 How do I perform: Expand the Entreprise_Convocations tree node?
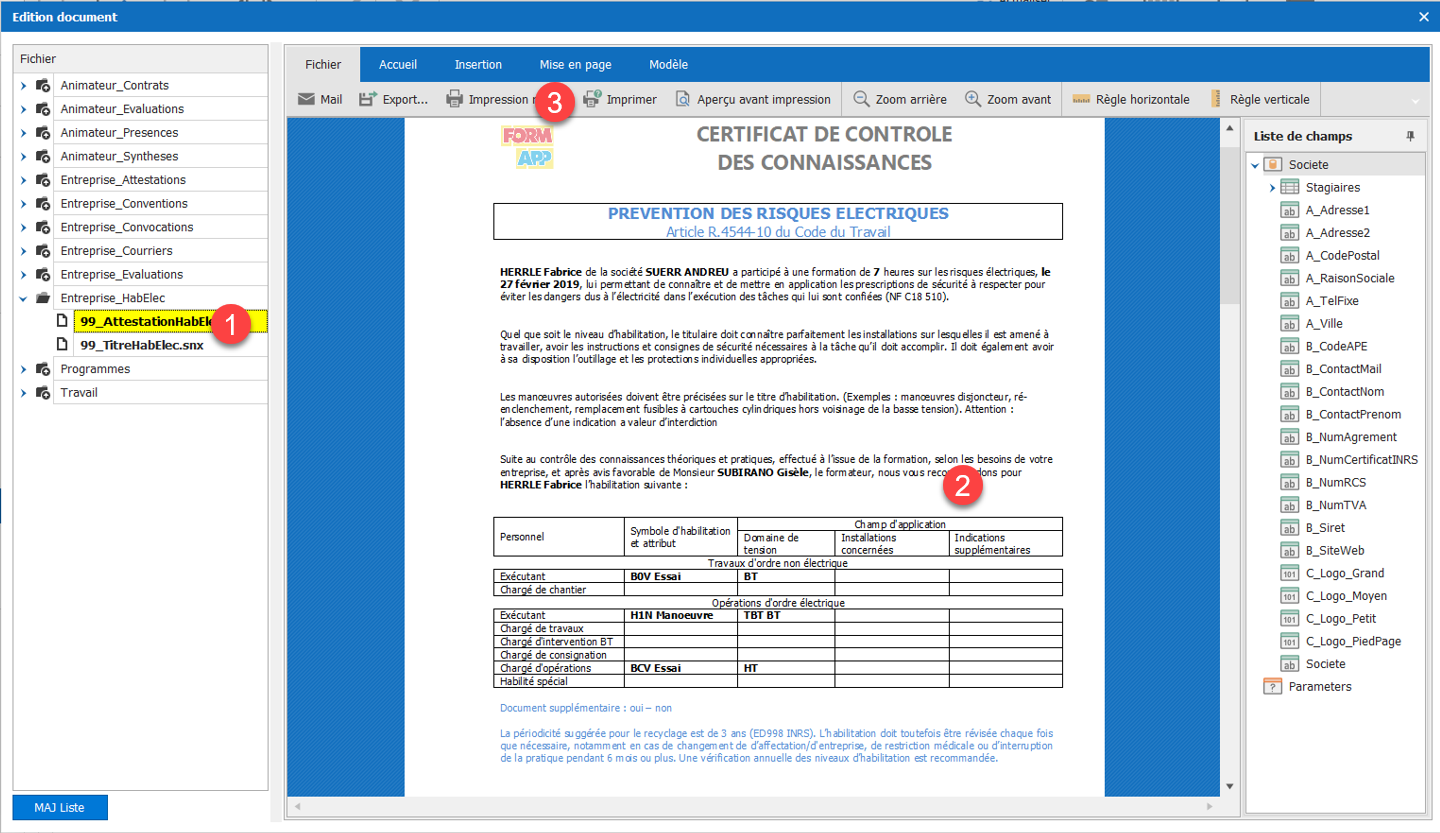click(23, 227)
